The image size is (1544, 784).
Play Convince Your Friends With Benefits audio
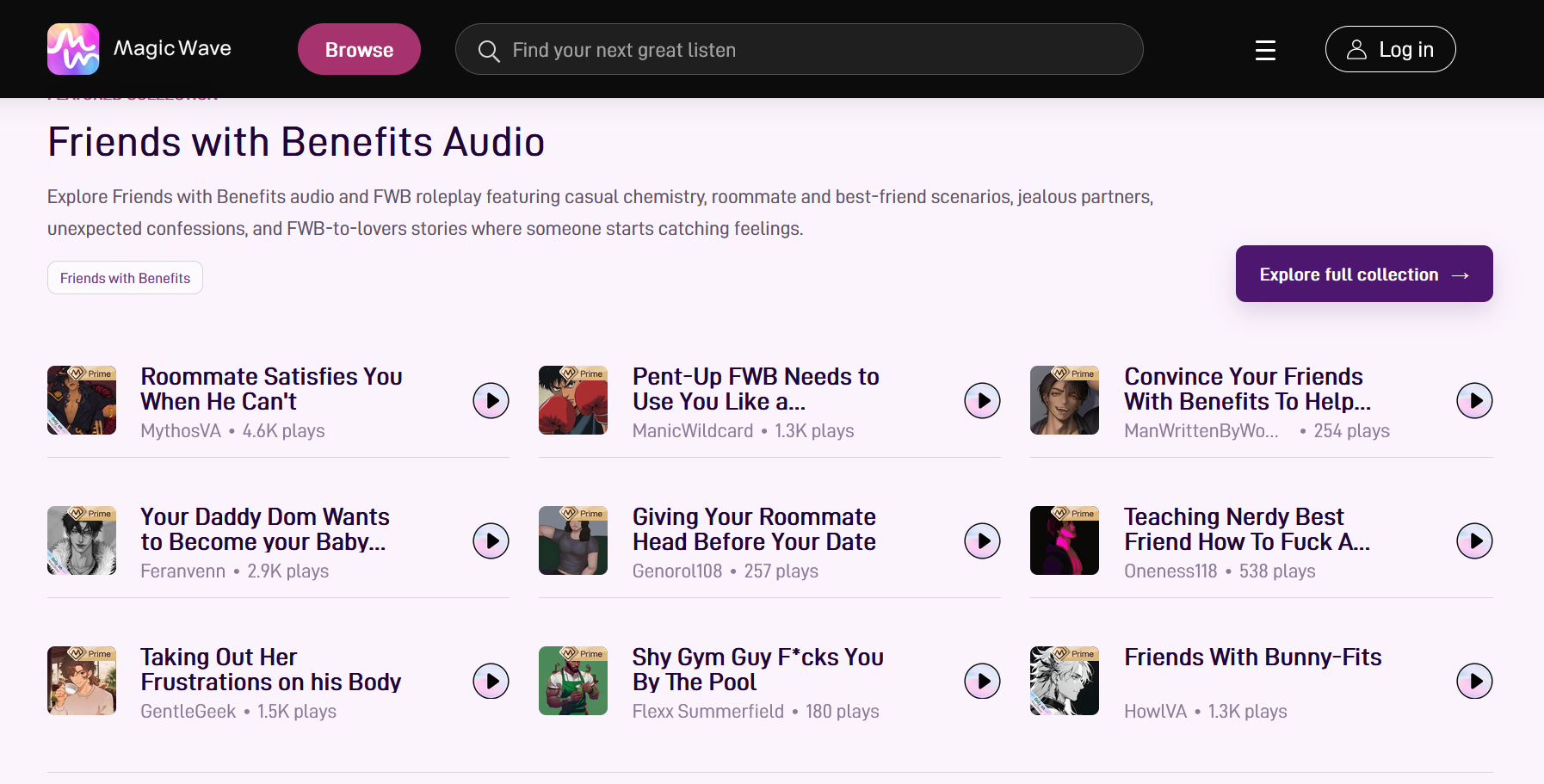1474,400
